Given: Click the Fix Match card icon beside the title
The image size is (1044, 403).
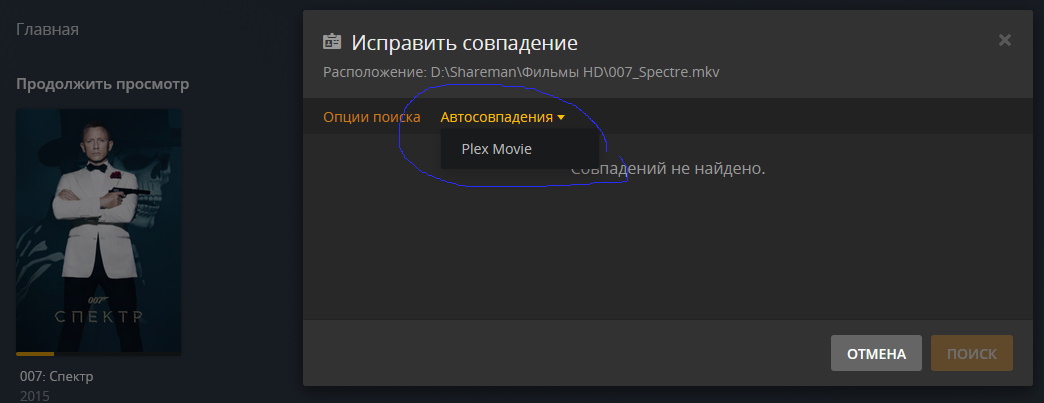Looking at the screenshot, I should [332, 43].
